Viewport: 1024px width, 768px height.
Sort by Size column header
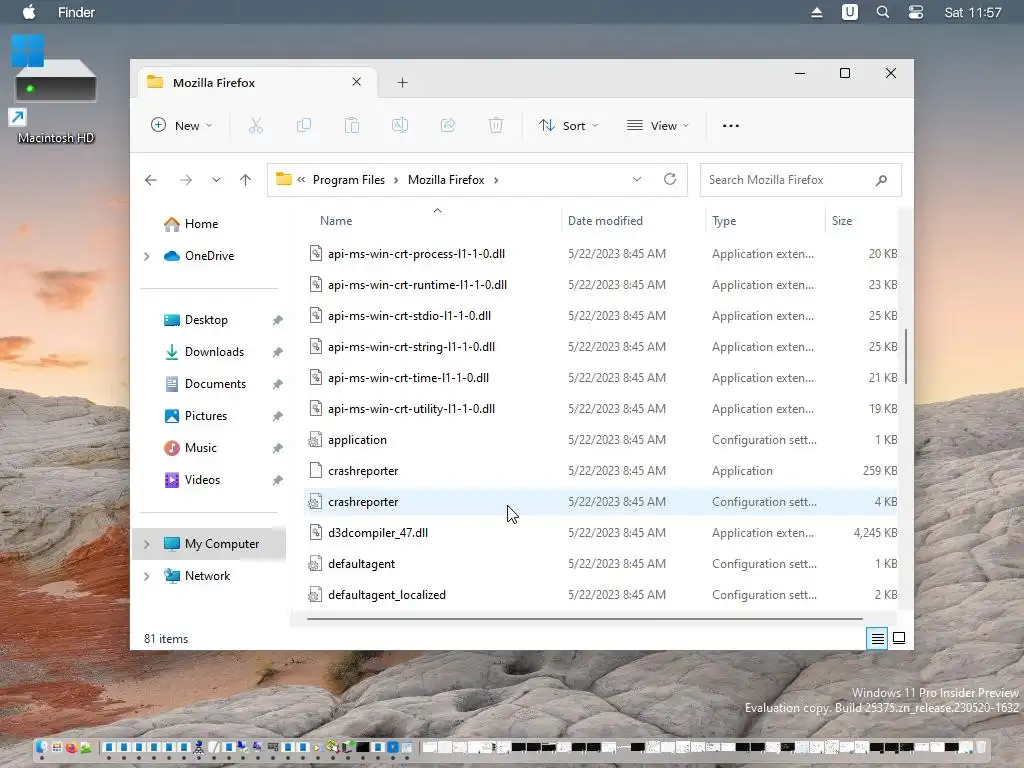842,221
